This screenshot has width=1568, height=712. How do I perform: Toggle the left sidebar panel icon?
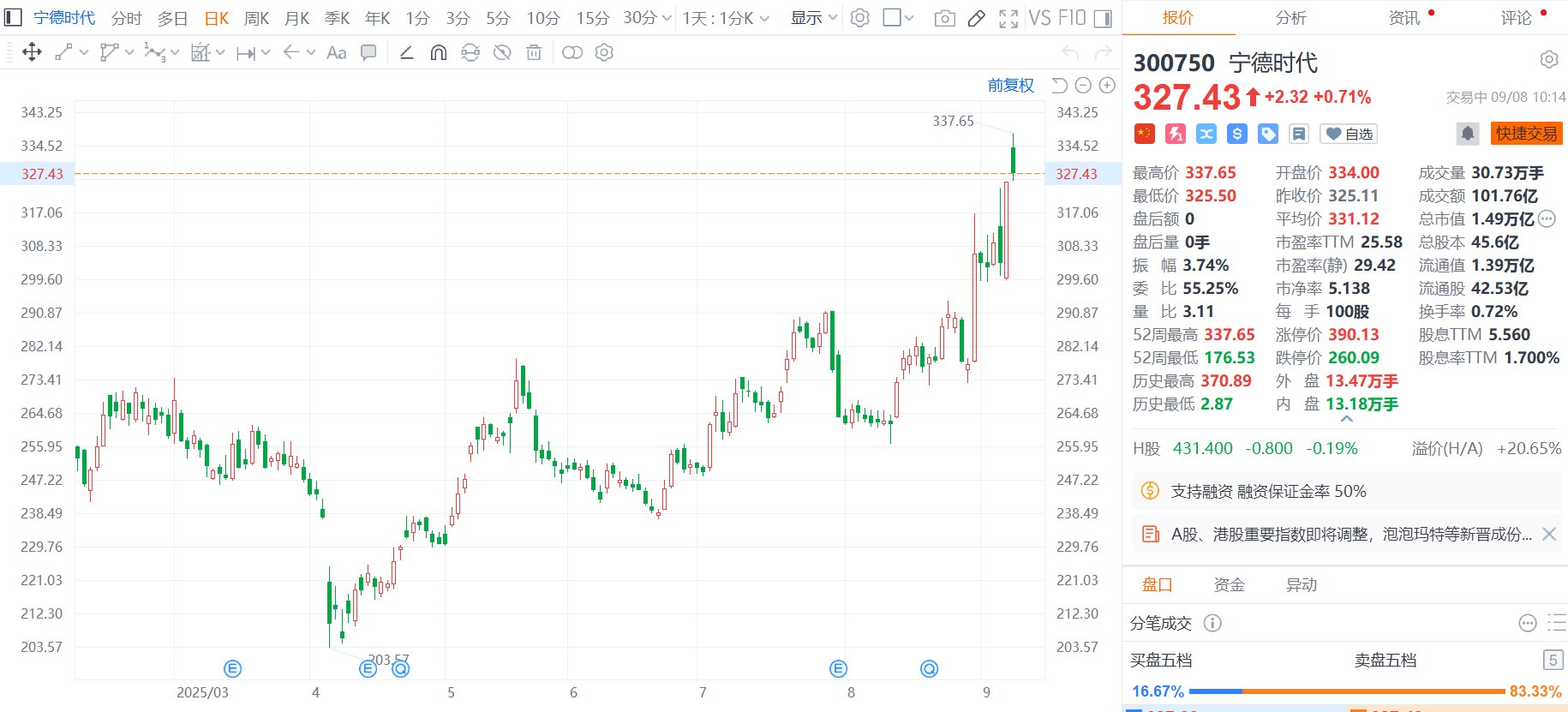tap(13, 17)
